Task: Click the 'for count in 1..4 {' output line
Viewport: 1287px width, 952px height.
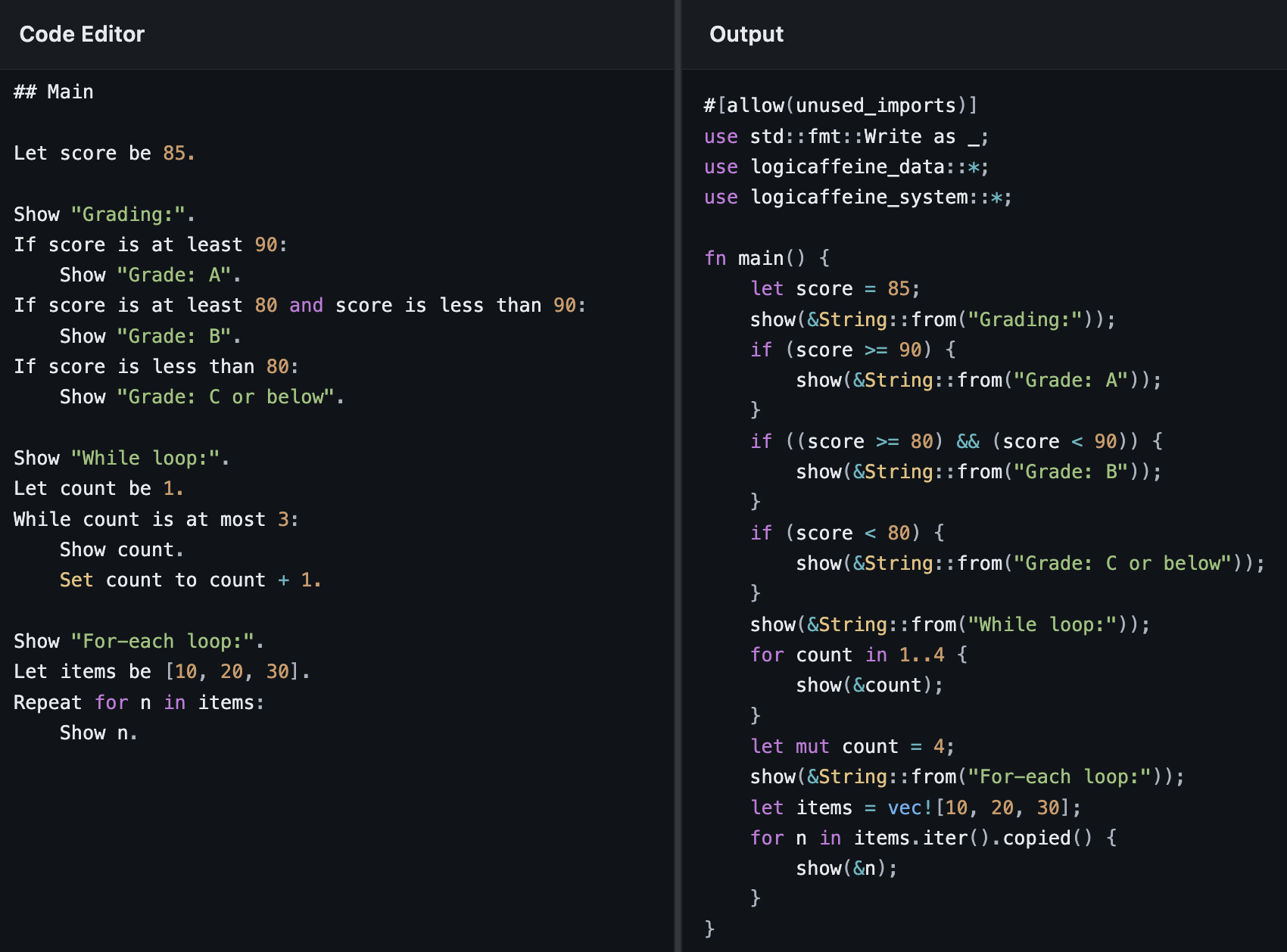Action: click(858, 655)
